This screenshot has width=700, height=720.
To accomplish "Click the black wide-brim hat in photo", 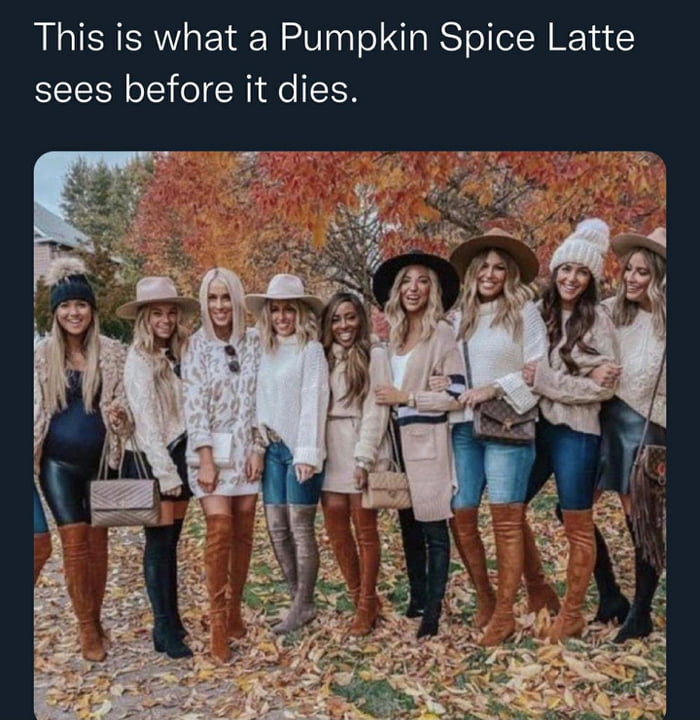I will click(x=415, y=271).
